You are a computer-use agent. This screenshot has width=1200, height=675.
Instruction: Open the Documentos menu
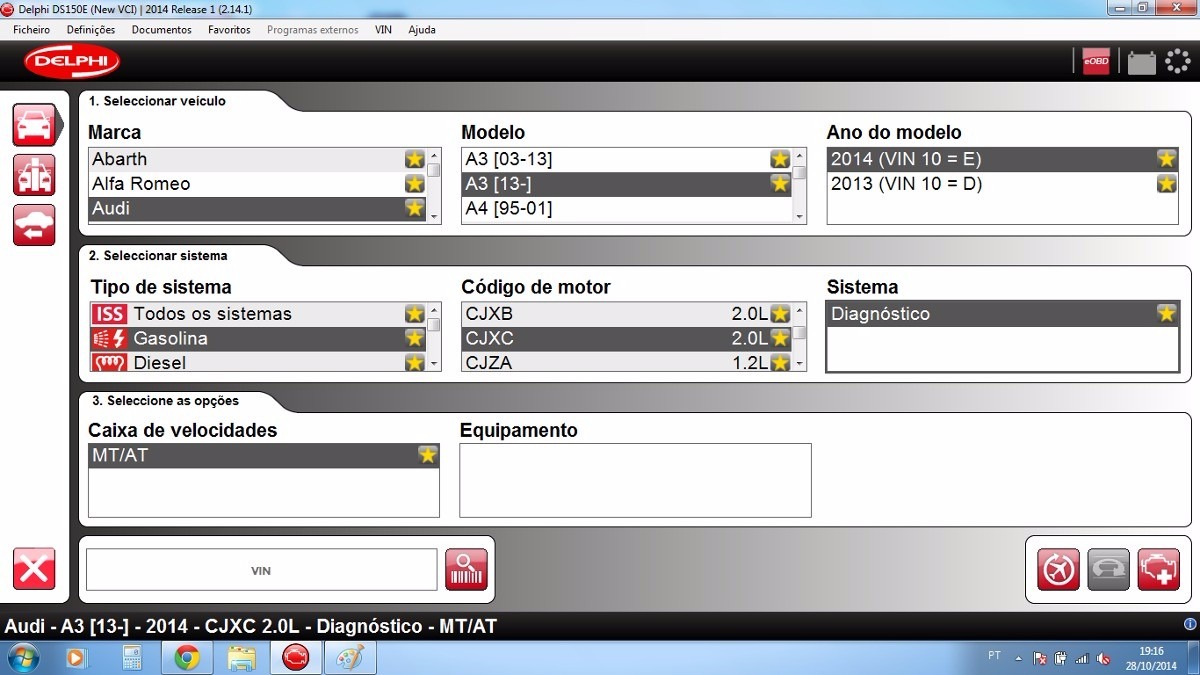[x=162, y=30]
